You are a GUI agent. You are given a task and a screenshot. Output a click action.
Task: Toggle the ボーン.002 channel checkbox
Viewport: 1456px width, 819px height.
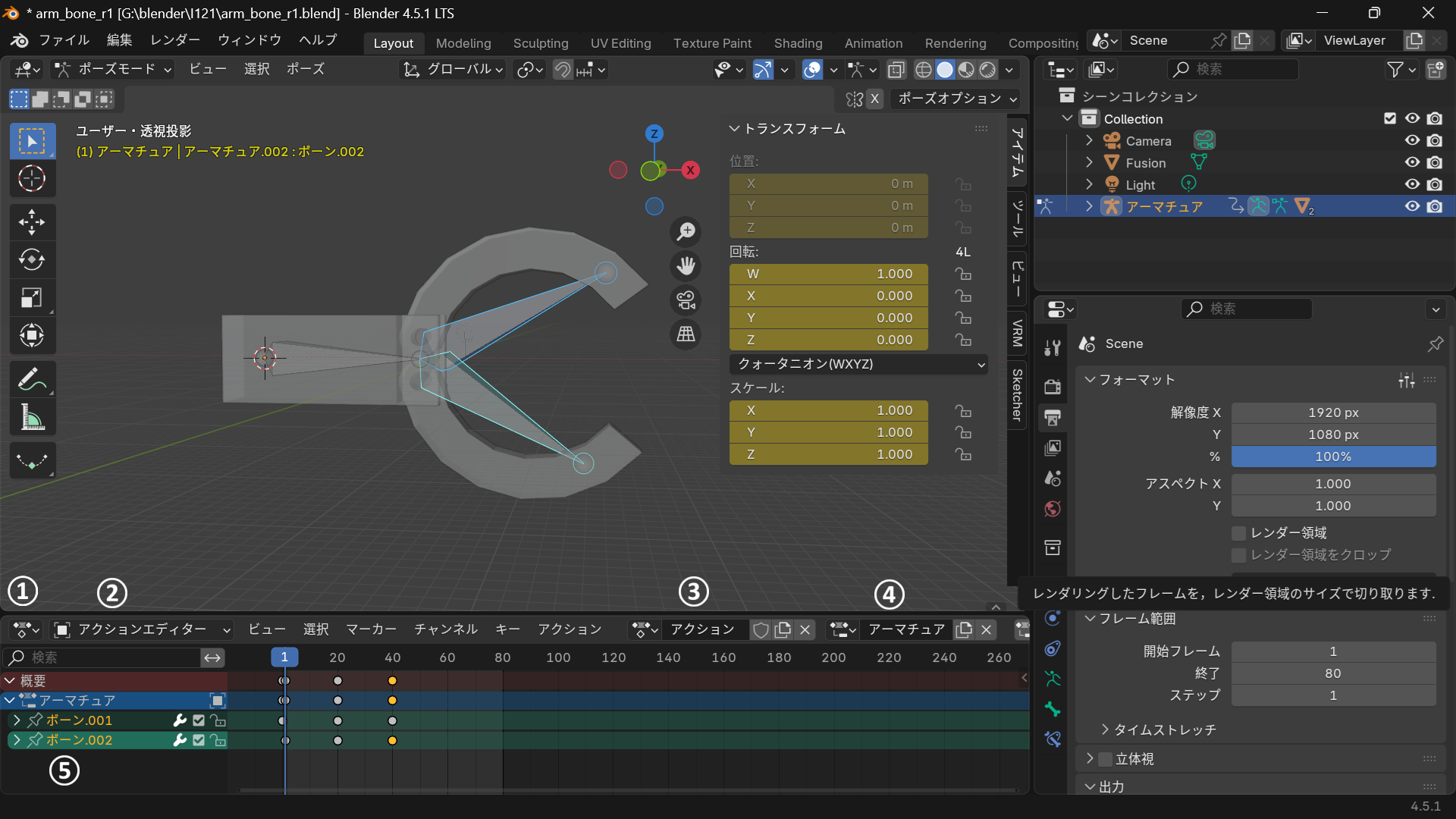[199, 740]
